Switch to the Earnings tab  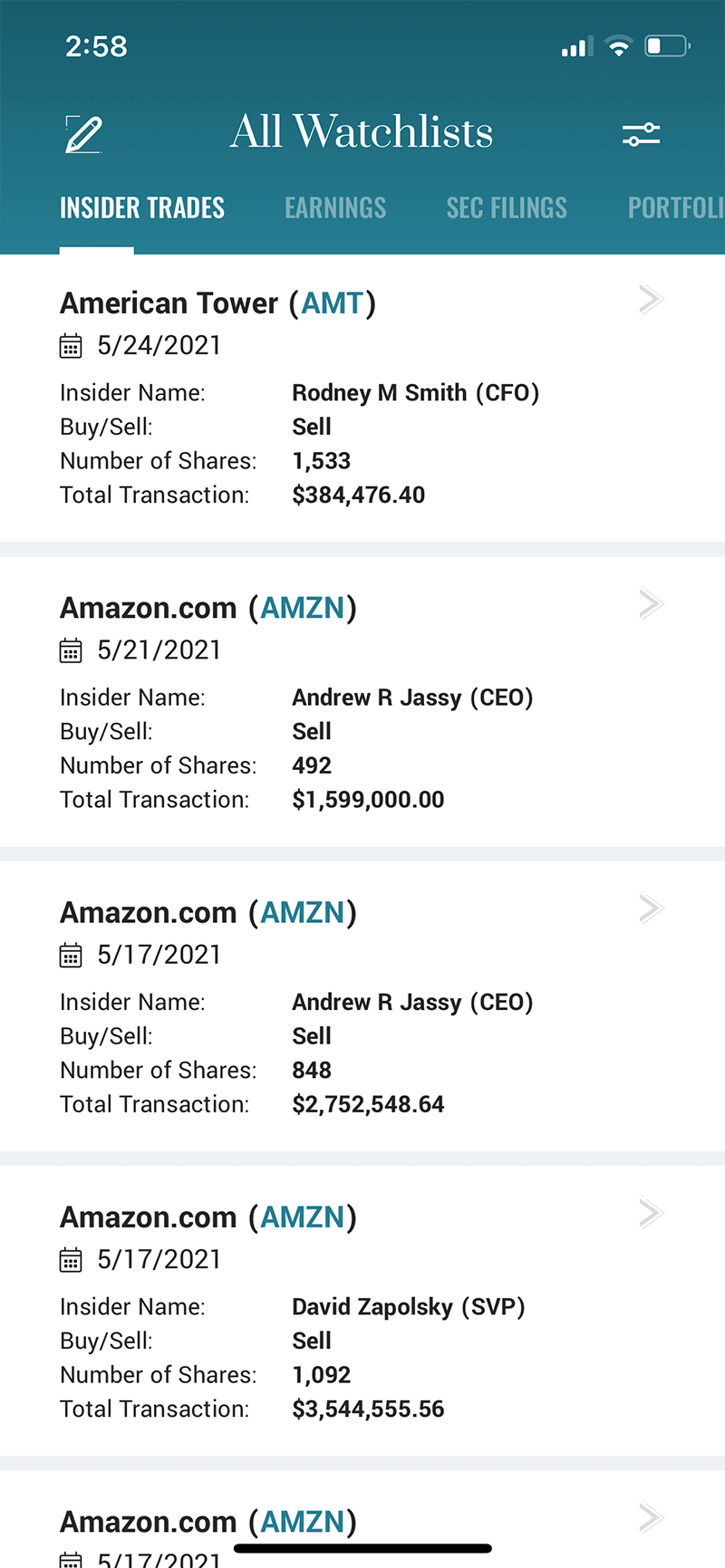[x=335, y=208]
